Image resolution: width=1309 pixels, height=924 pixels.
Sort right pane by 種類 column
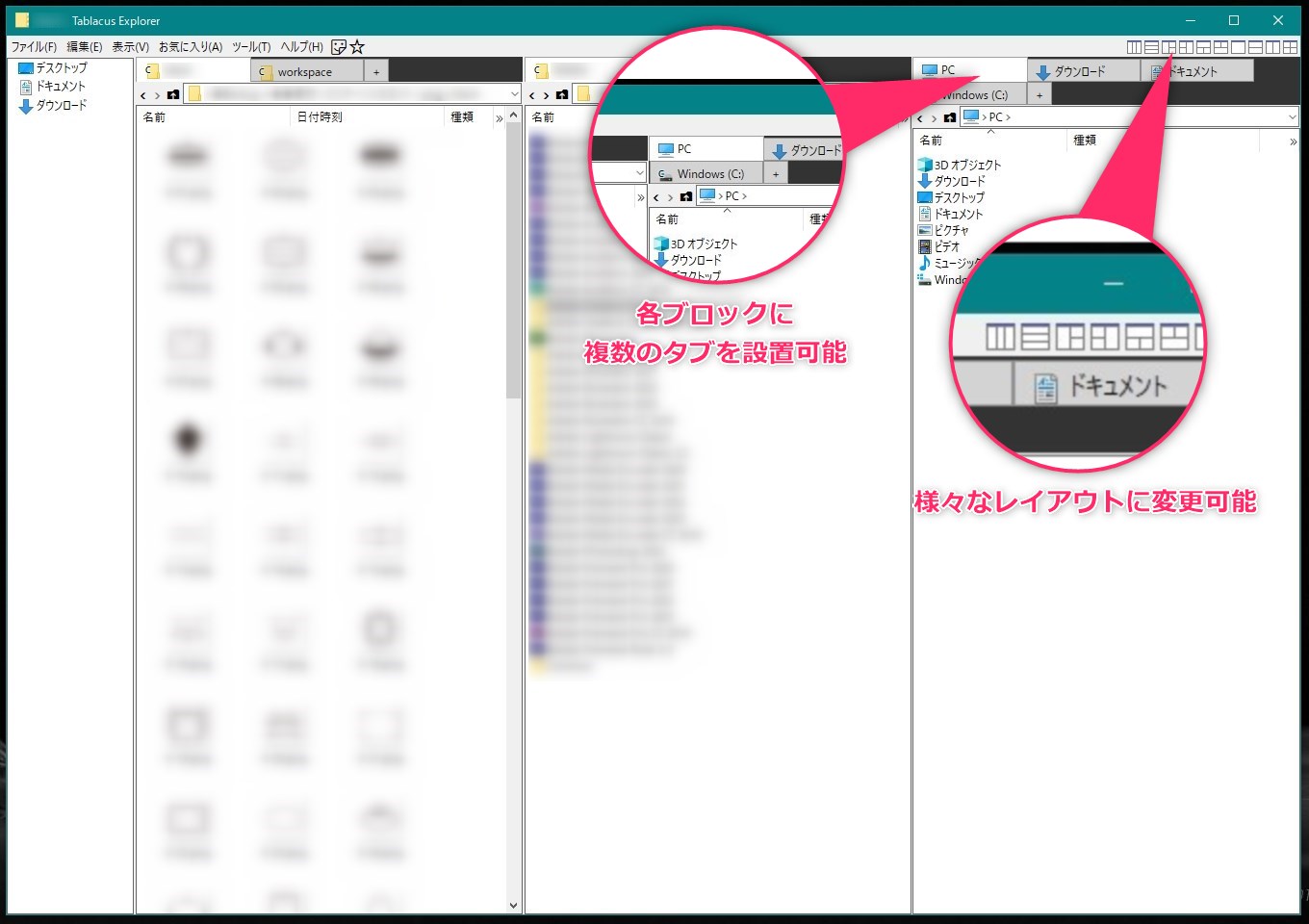click(x=1163, y=141)
